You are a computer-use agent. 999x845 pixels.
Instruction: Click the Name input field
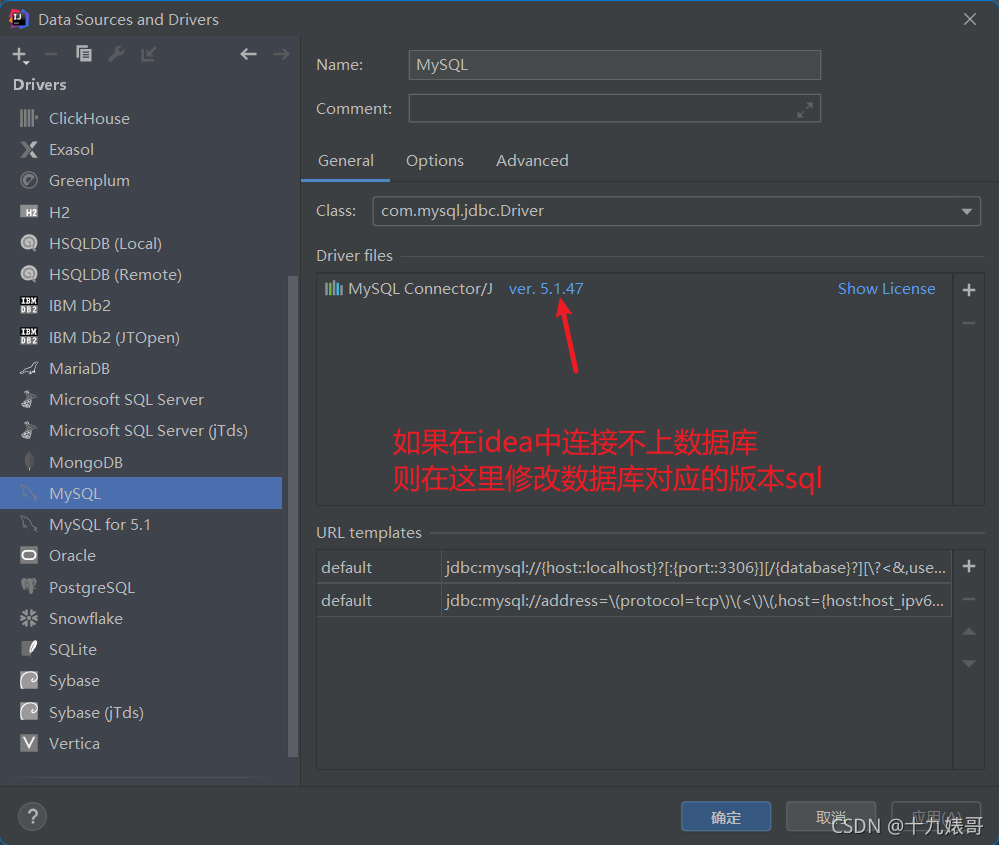tap(614, 65)
